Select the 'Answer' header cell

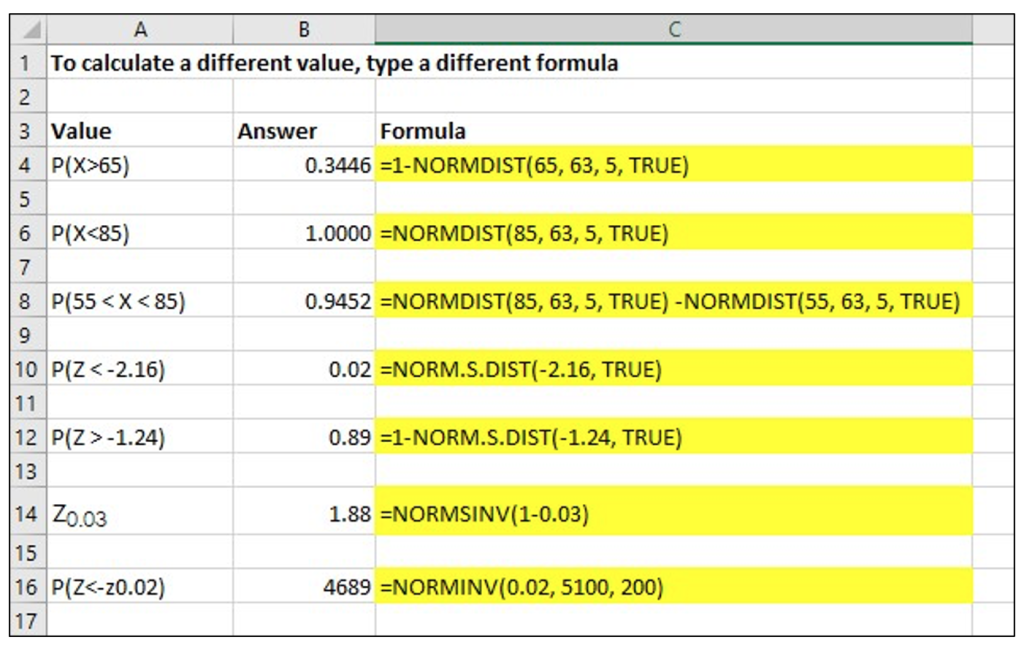[304, 131]
